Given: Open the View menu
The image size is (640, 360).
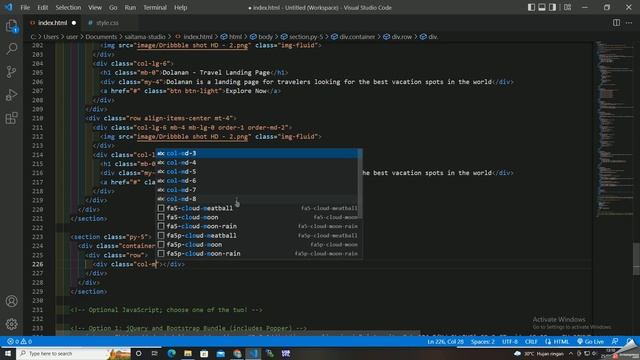Looking at the screenshot, I should coord(95,7).
